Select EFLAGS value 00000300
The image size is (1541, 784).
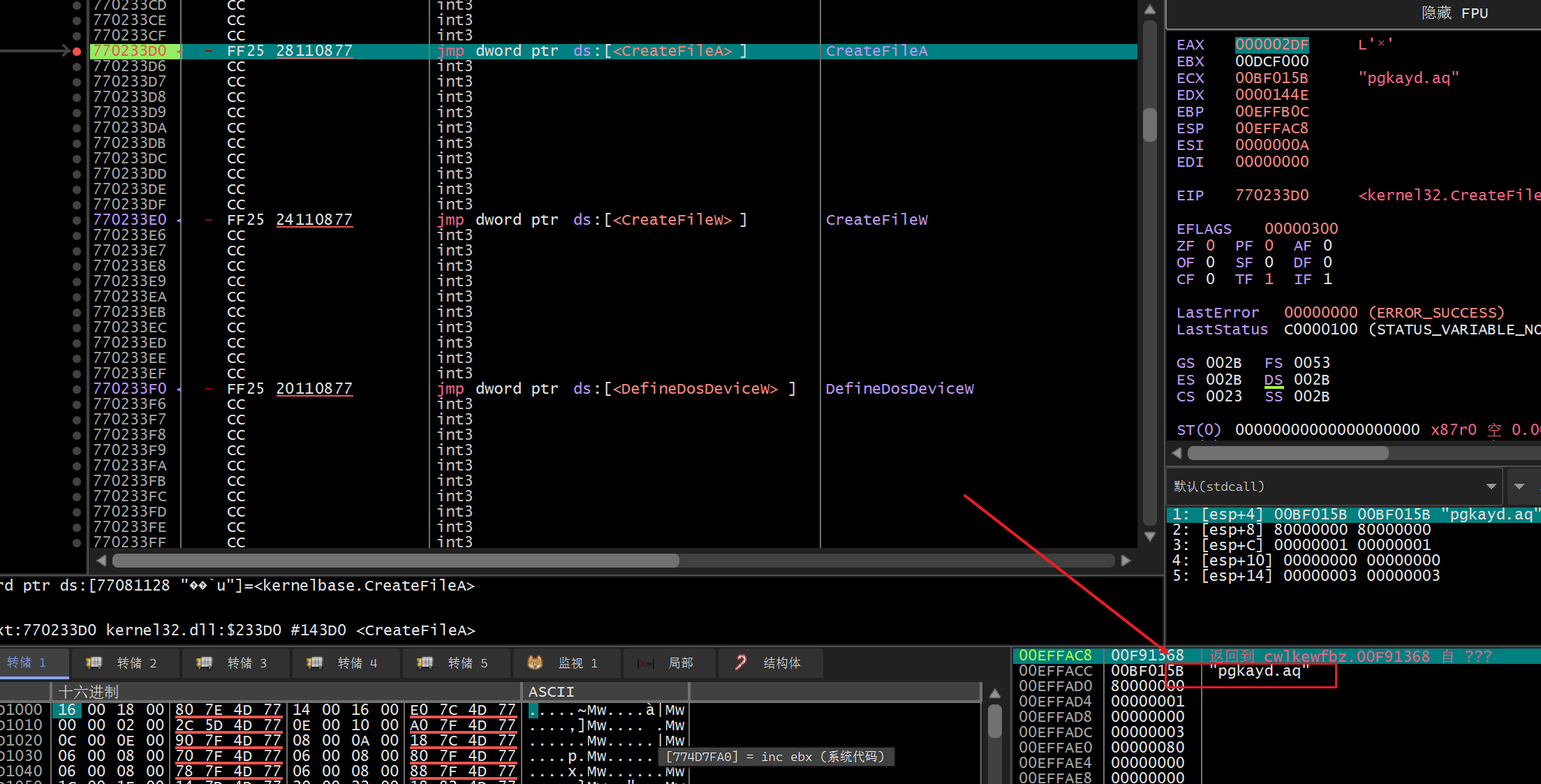(x=1301, y=229)
